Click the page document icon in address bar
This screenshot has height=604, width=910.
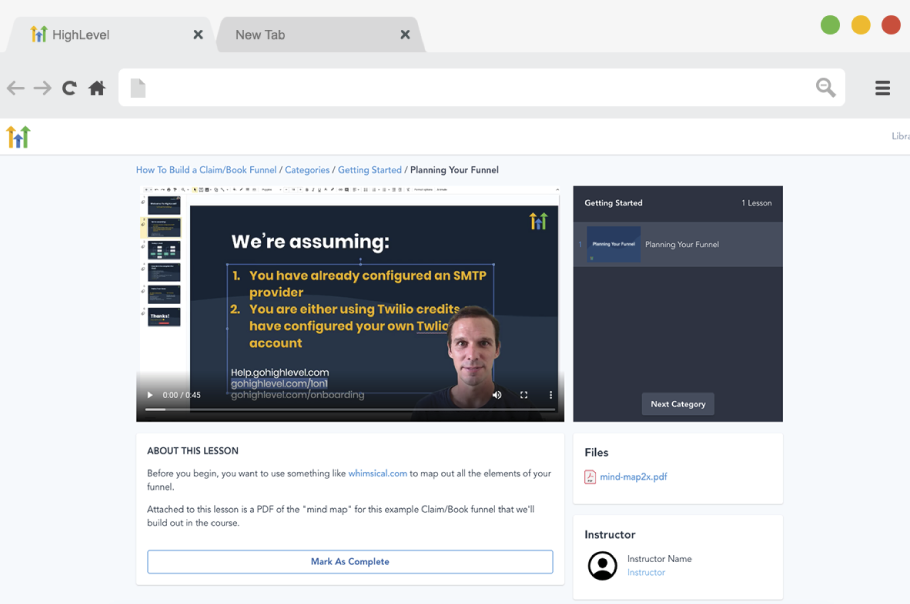[x=138, y=88]
